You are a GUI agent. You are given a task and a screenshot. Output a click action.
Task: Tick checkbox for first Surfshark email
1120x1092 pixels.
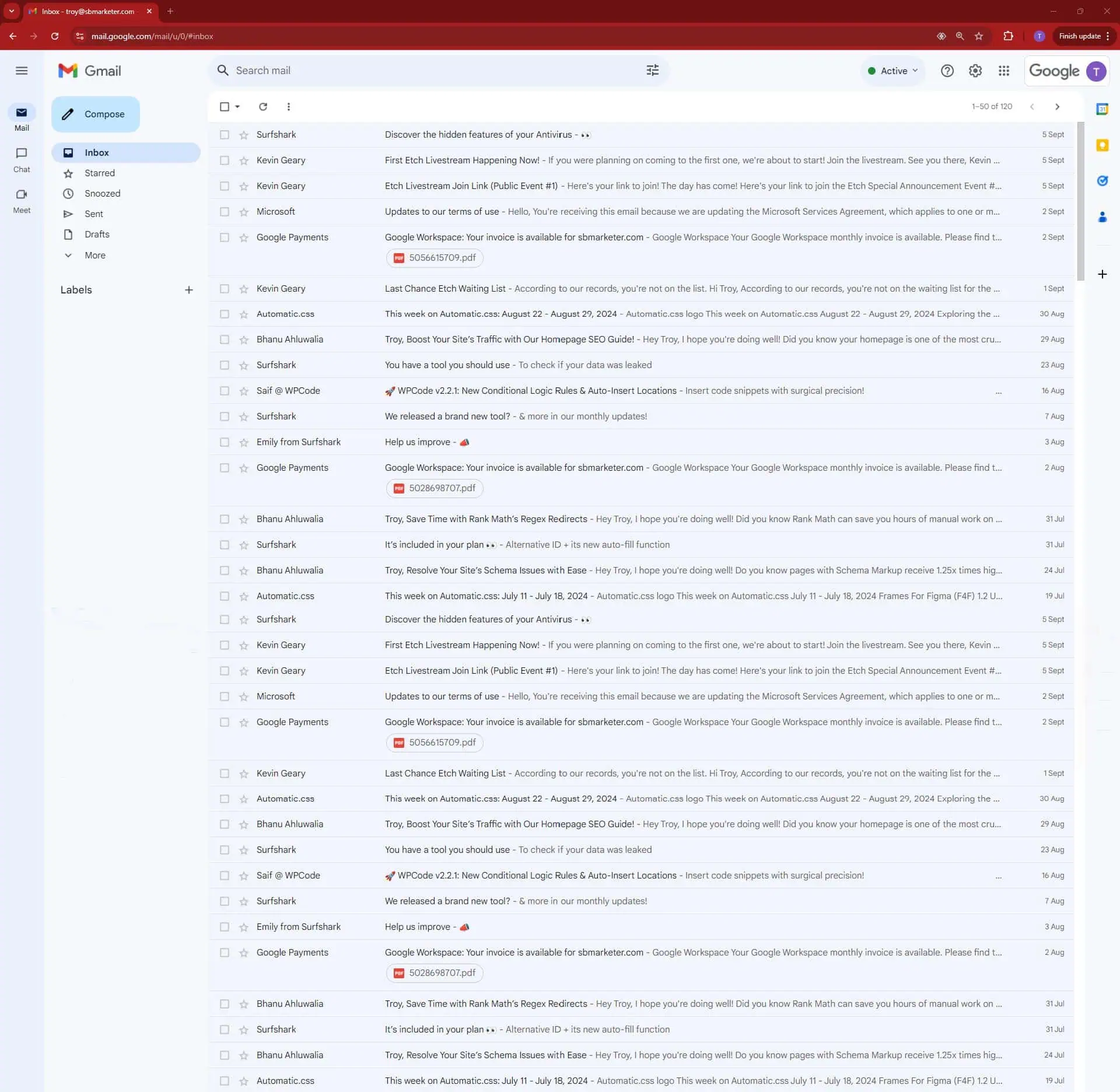click(x=225, y=135)
